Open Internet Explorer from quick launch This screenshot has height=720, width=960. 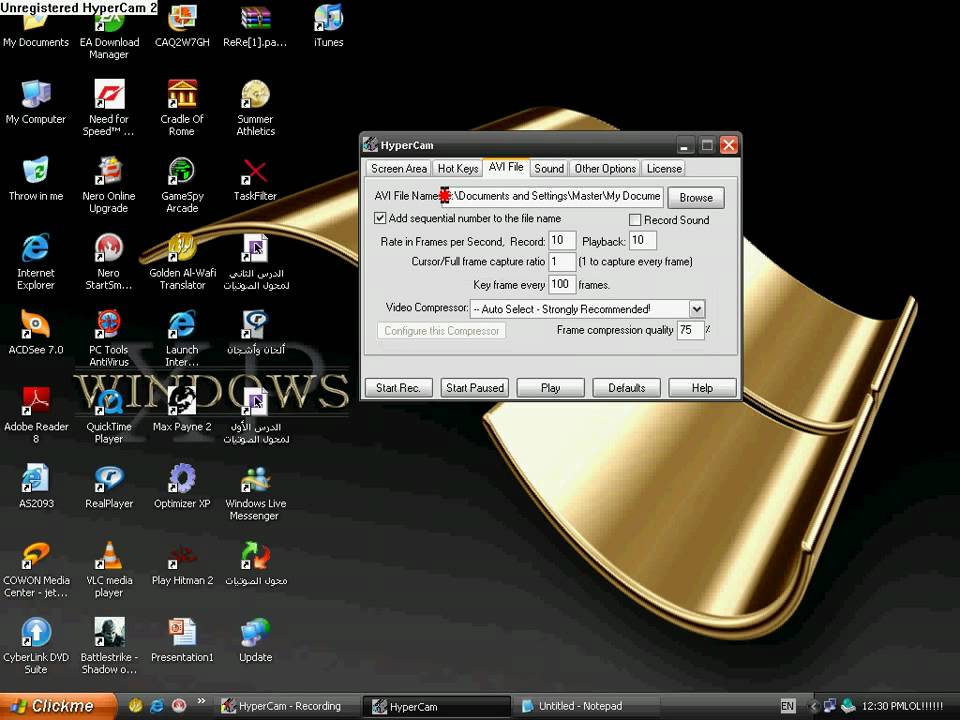click(x=157, y=706)
